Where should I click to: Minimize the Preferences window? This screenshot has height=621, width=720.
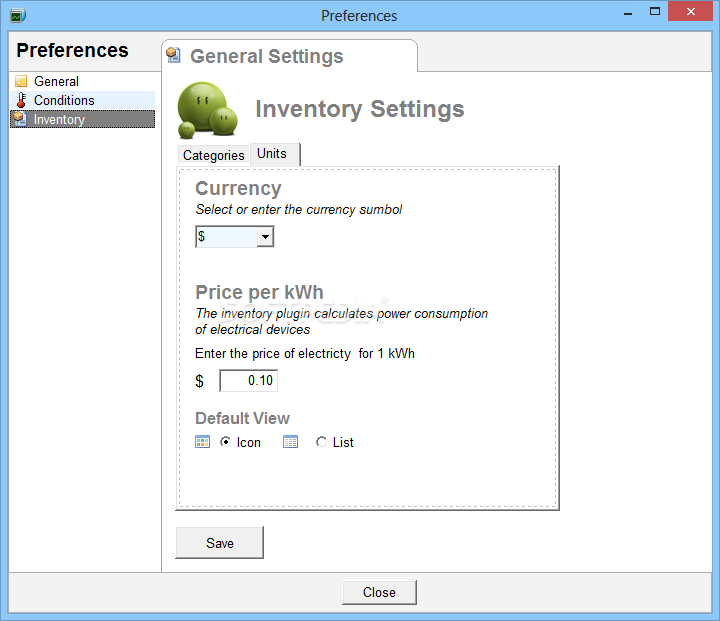click(x=628, y=13)
